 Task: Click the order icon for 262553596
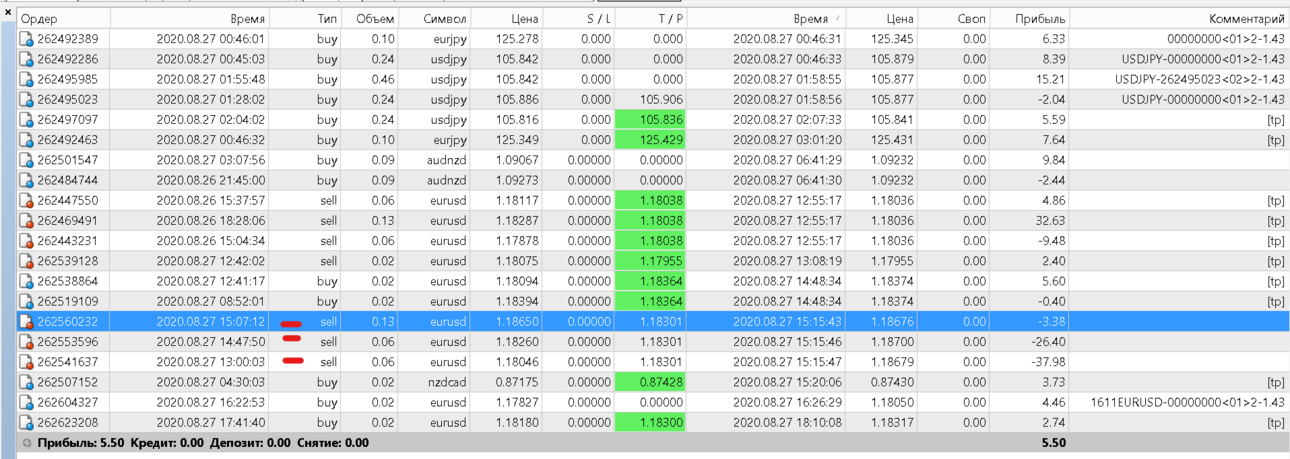pyautogui.click(x=27, y=342)
